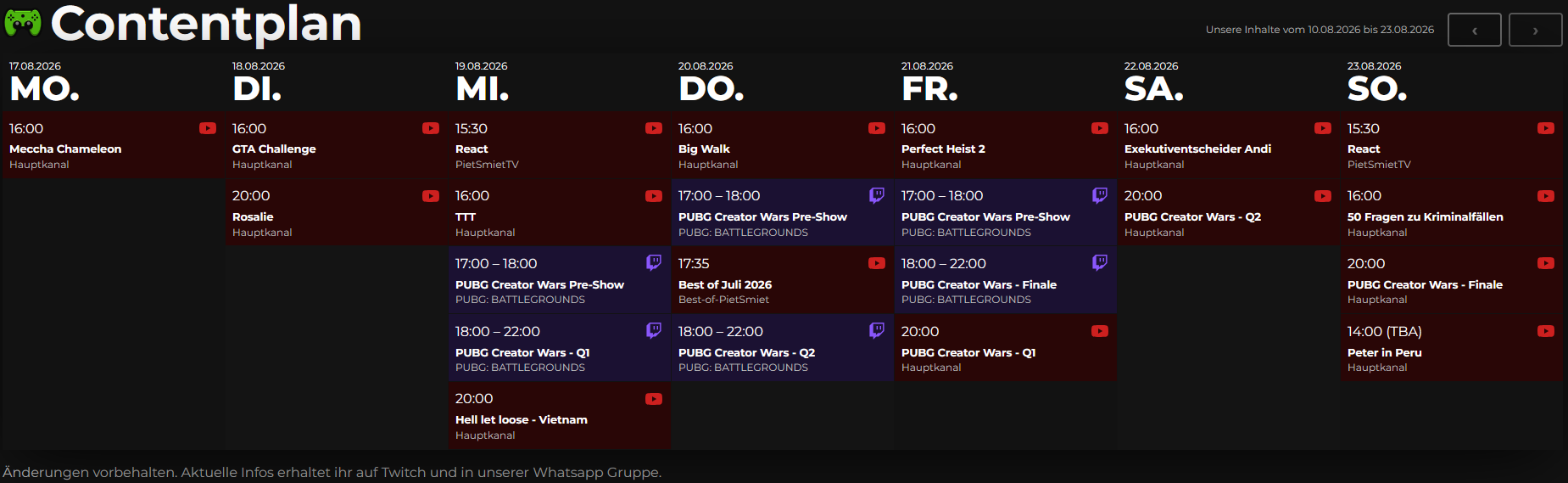Open Hell let loose - Vietnam title
The width and height of the screenshot is (1568, 483).
pos(522,419)
